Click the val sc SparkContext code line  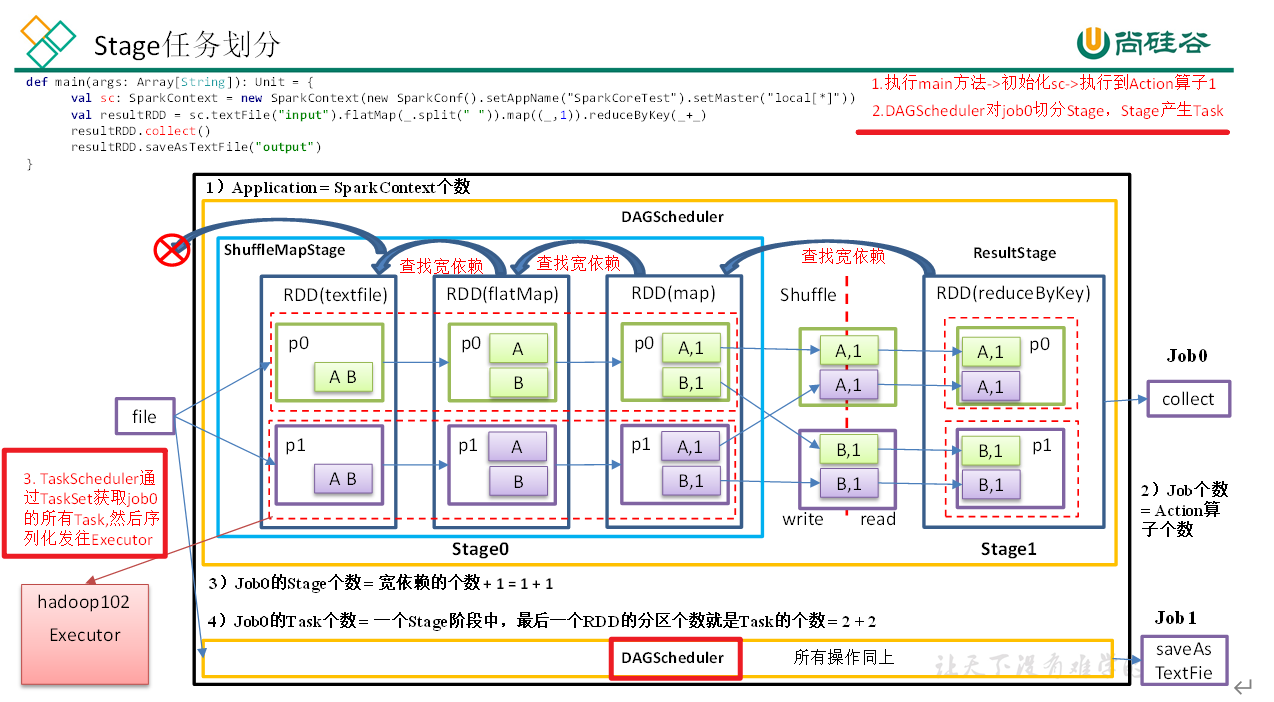click(463, 98)
